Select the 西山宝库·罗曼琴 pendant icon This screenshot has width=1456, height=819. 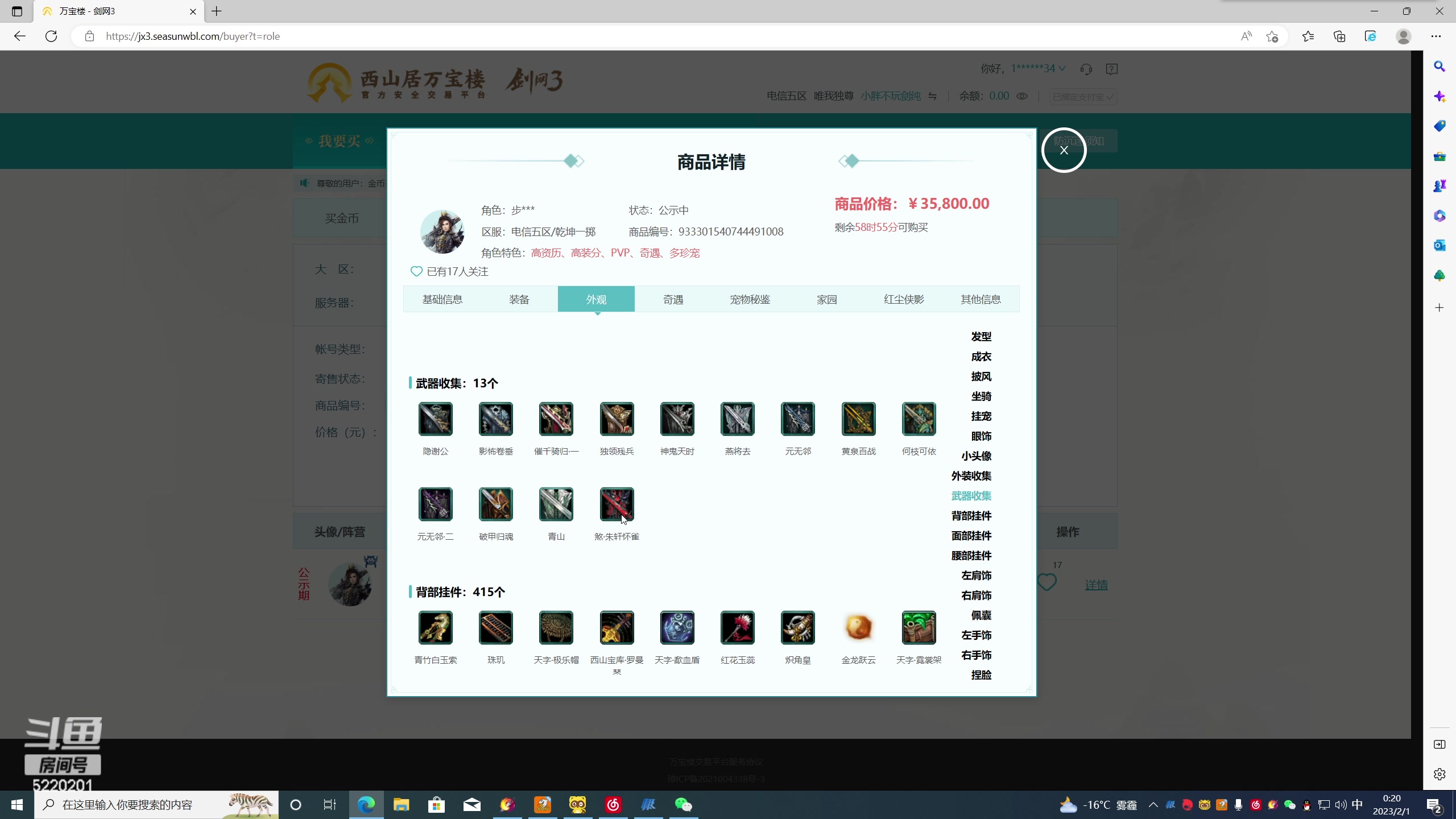point(617,627)
